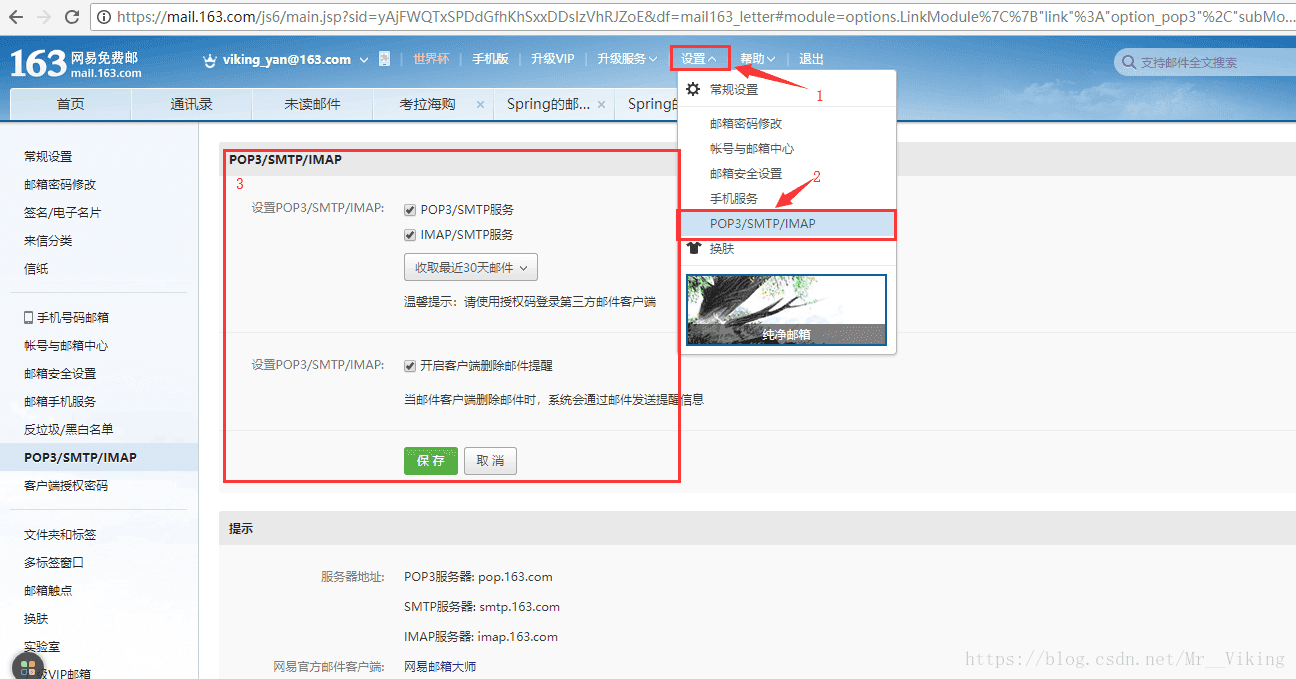
Task: Select 常规设置 in the settings menu
Action: [x=734, y=89]
